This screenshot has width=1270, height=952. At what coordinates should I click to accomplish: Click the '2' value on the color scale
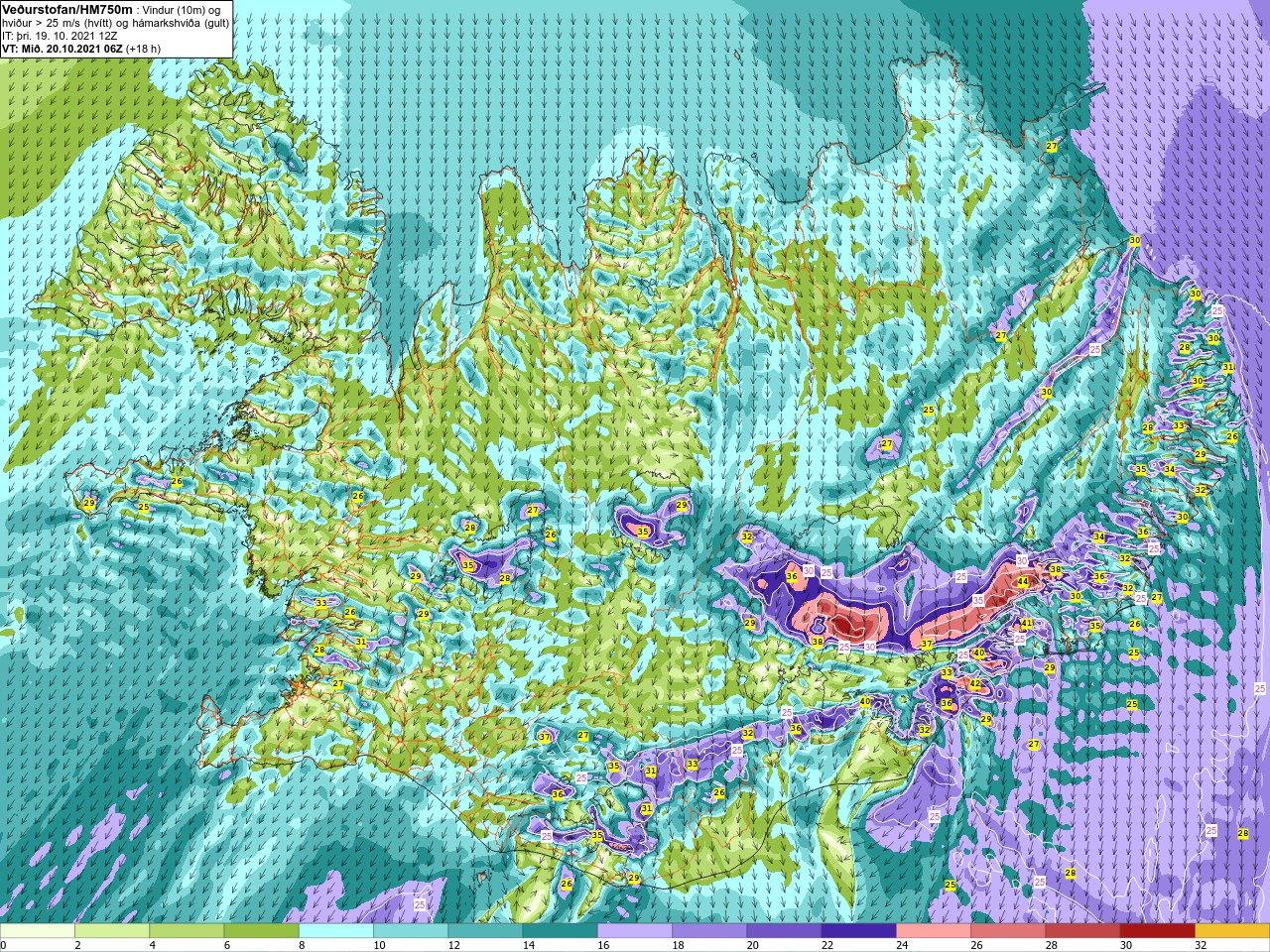click(75, 945)
